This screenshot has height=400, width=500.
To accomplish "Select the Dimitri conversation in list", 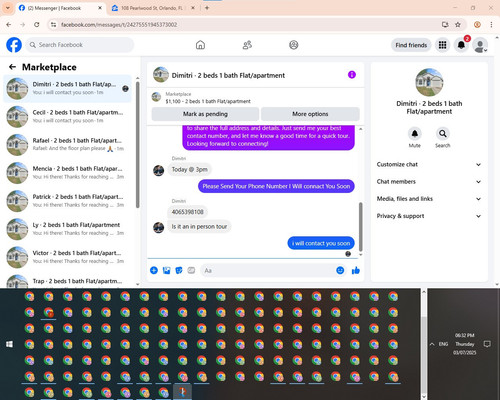I will pos(68,88).
